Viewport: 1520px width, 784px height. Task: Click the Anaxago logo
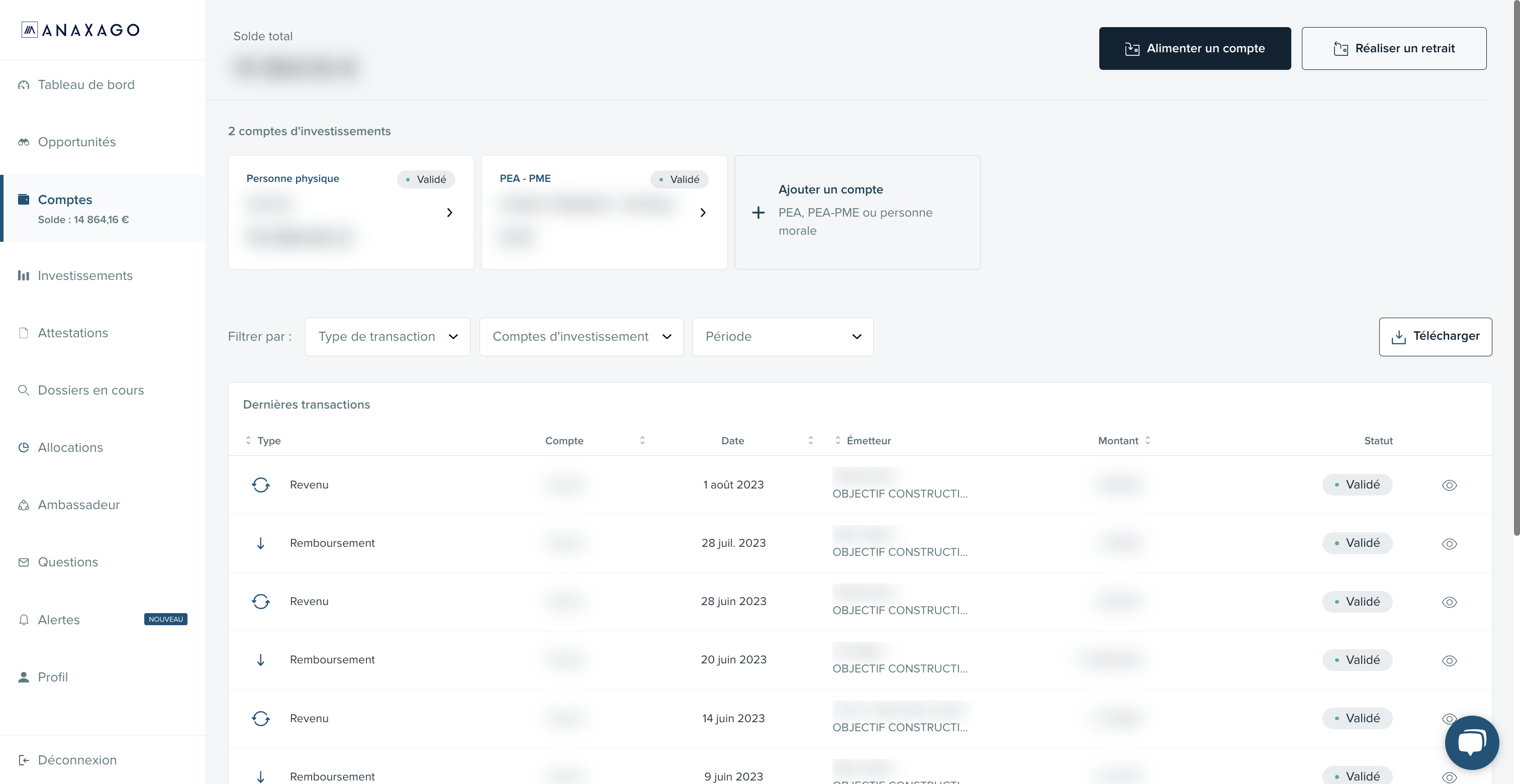click(x=80, y=30)
